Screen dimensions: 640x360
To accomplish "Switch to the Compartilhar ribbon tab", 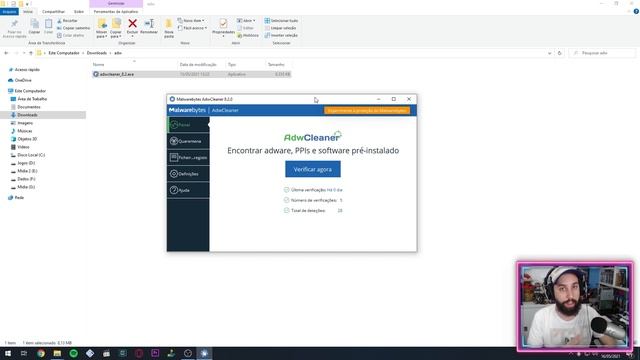I will coord(53,11).
